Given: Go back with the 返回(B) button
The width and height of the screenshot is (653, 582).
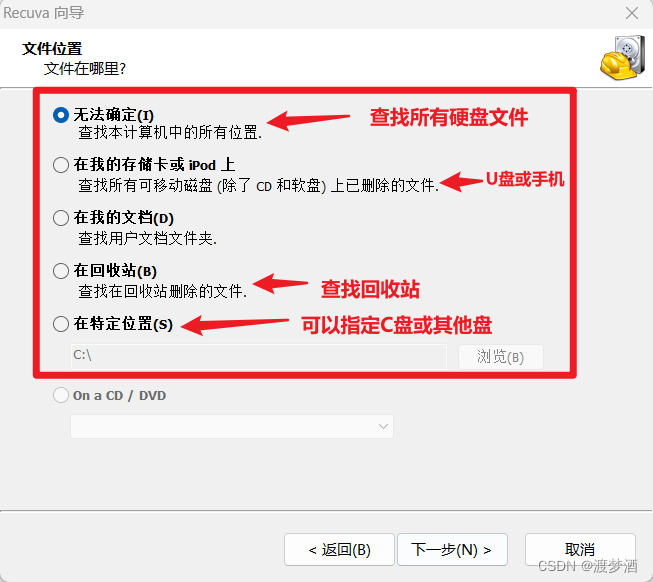Looking at the screenshot, I should (x=339, y=550).
